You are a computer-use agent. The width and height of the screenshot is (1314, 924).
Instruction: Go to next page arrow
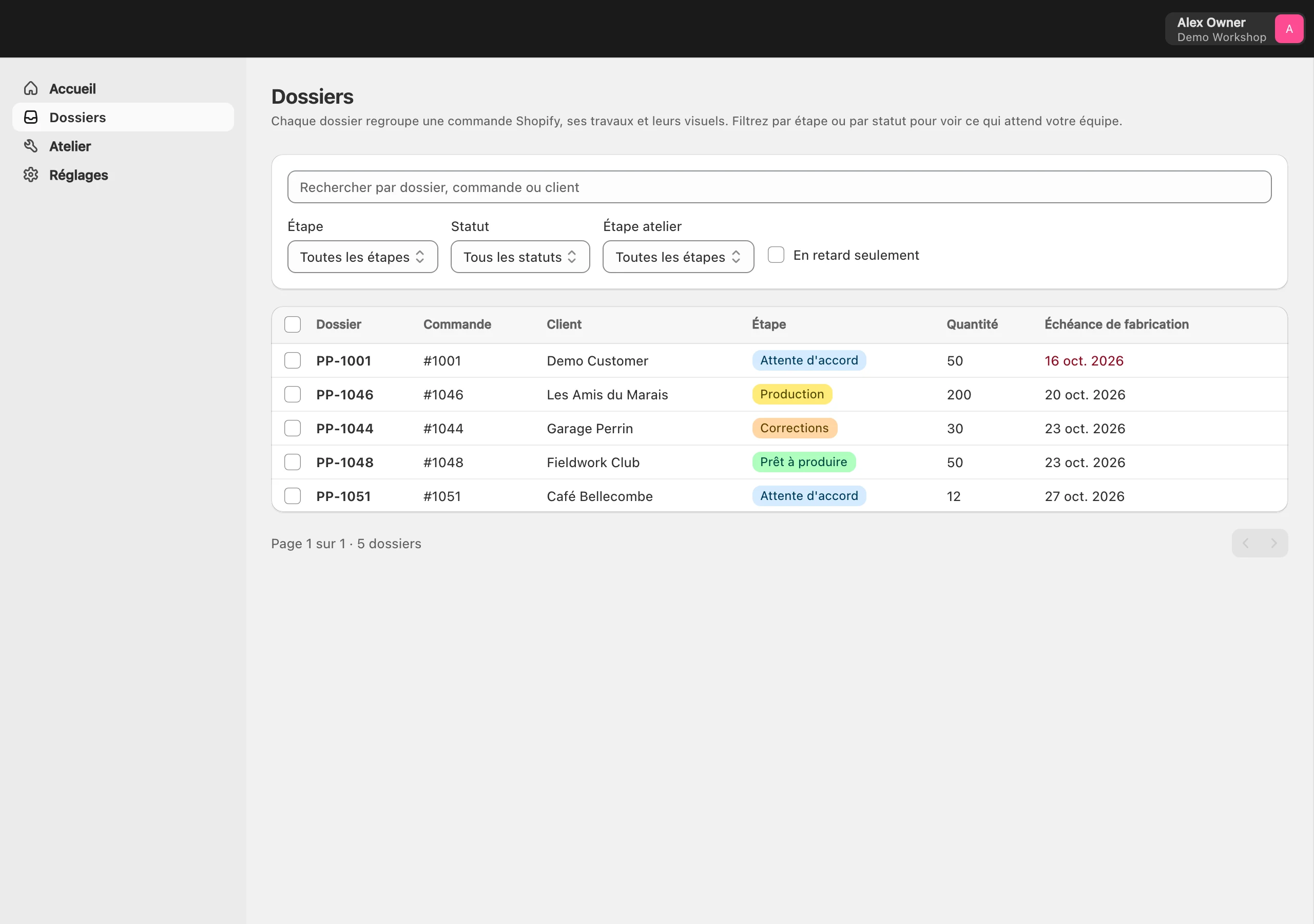1273,543
